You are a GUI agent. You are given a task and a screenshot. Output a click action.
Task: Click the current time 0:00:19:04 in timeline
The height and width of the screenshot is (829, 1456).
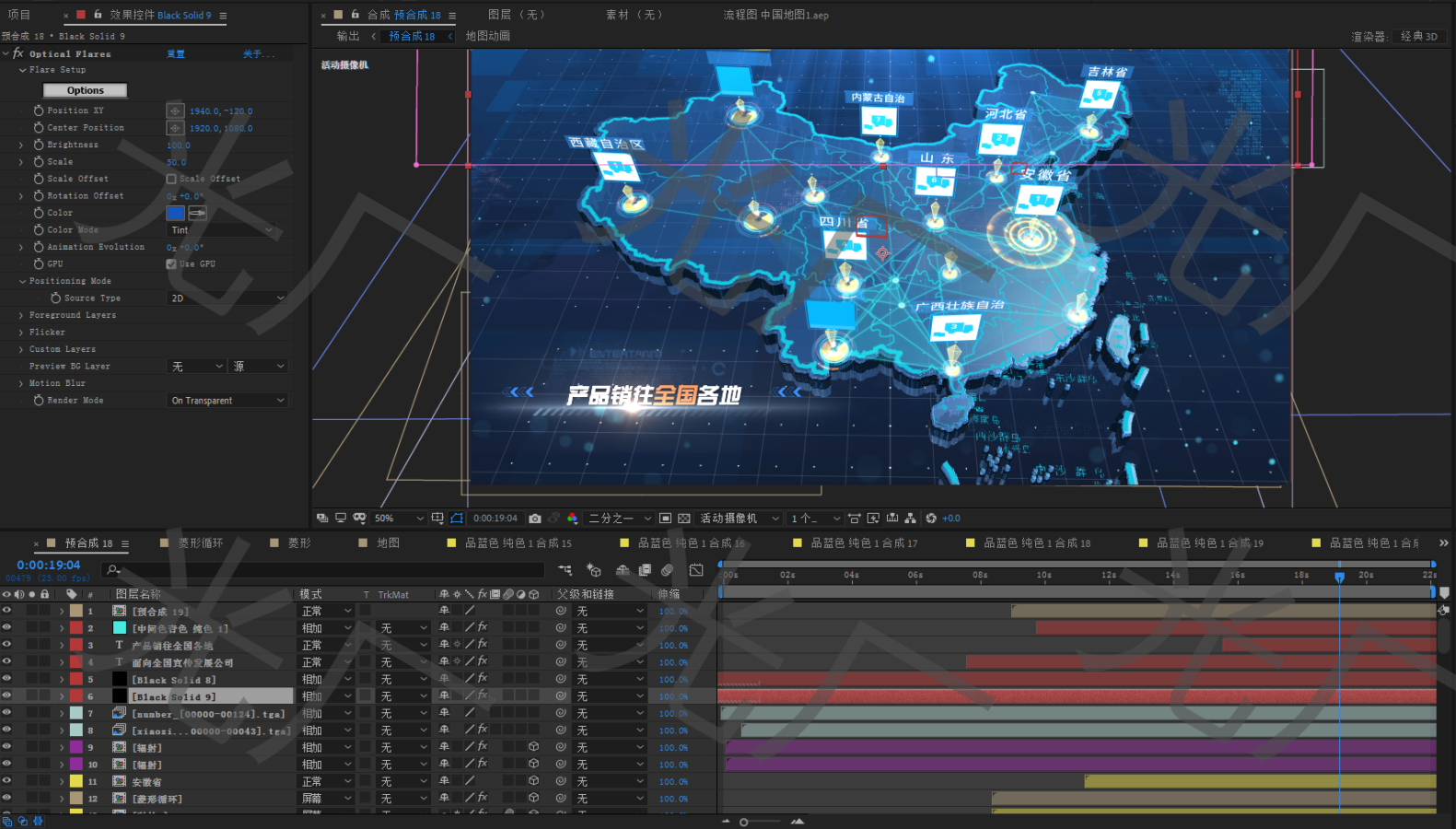[x=49, y=566]
